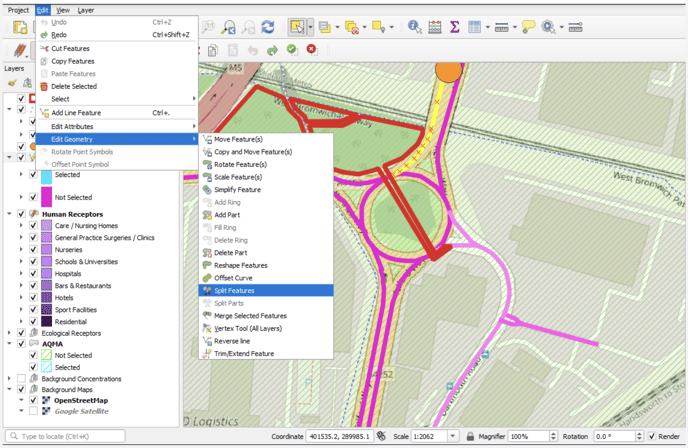Click the Delete Selected trash icon
This screenshot has height=448, width=688.
(x=44, y=87)
